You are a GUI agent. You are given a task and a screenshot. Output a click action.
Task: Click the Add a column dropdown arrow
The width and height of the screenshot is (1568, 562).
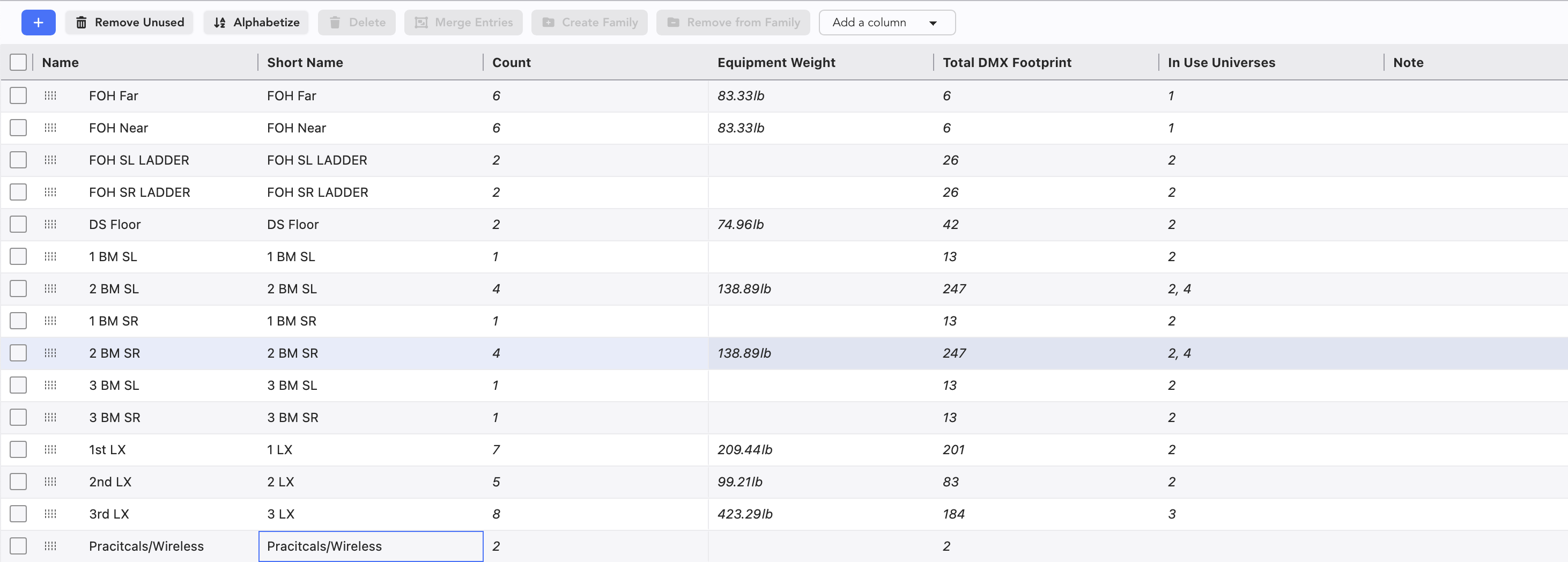point(933,23)
